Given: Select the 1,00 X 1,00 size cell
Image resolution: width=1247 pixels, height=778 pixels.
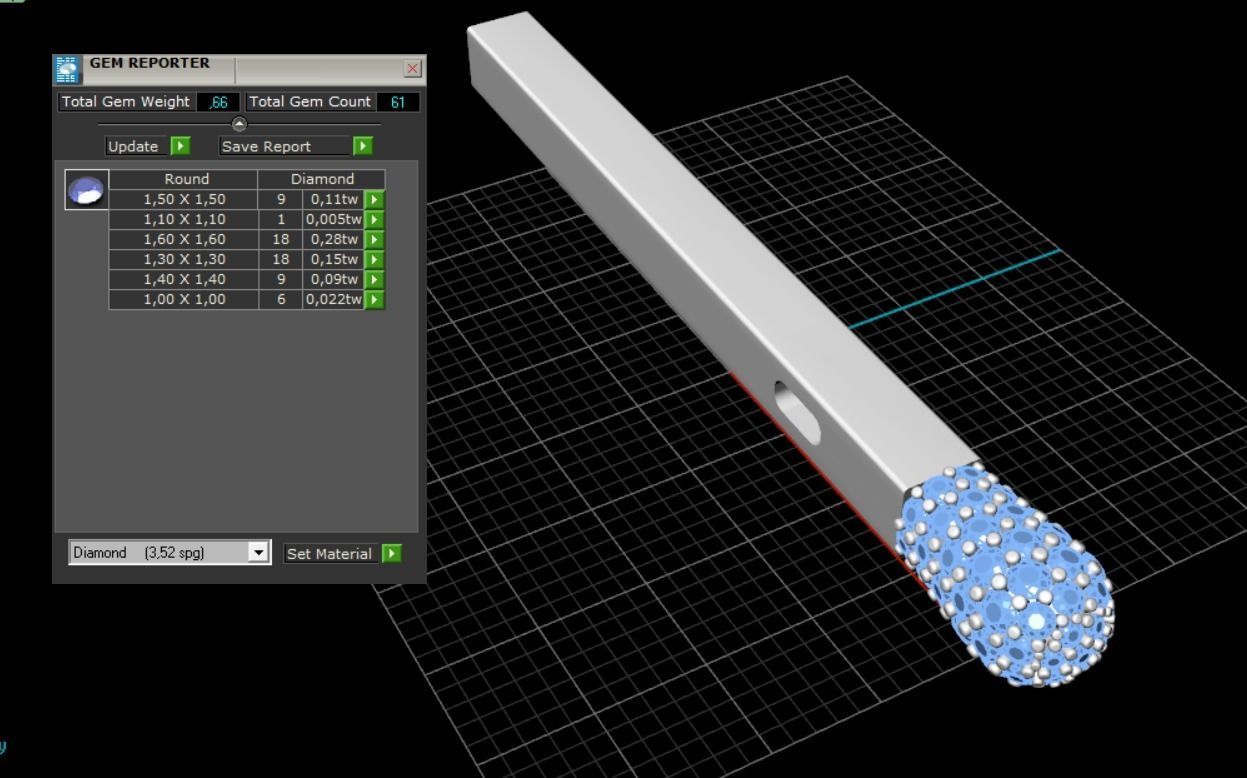Looking at the screenshot, I should tap(184, 299).
